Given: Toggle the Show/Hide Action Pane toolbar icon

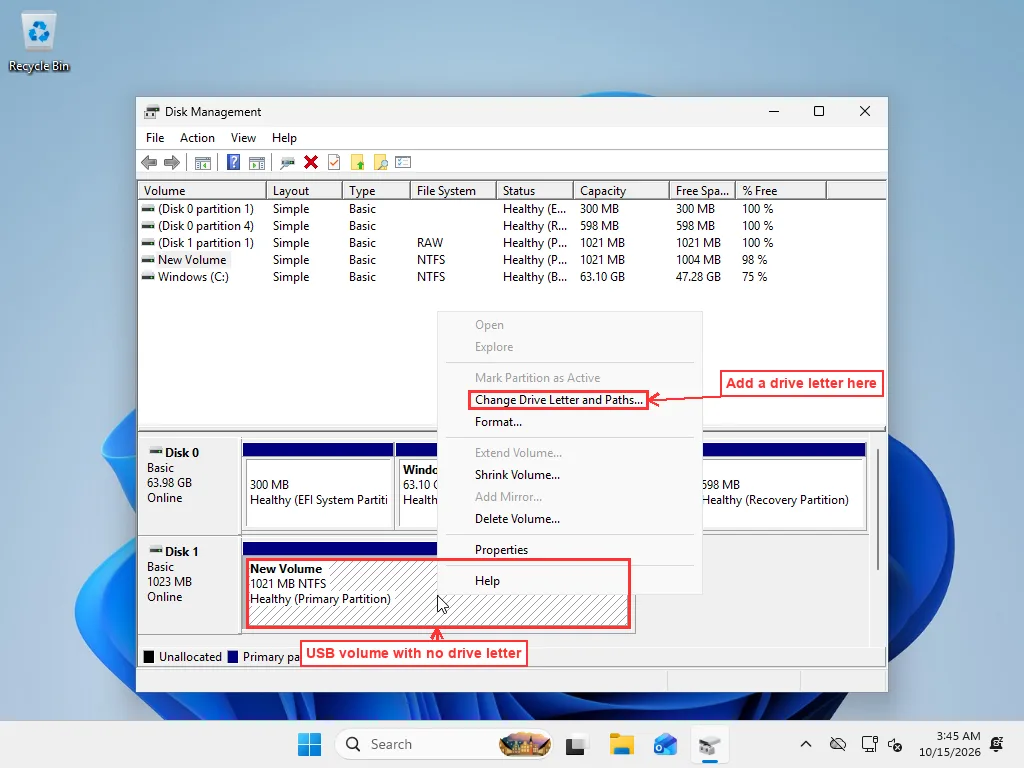Looking at the screenshot, I should pyautogui.click(x=257, y=163).
